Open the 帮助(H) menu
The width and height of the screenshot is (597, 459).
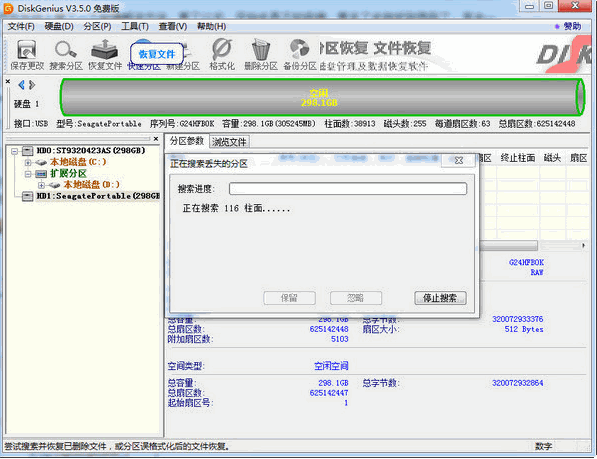point(211,26)
